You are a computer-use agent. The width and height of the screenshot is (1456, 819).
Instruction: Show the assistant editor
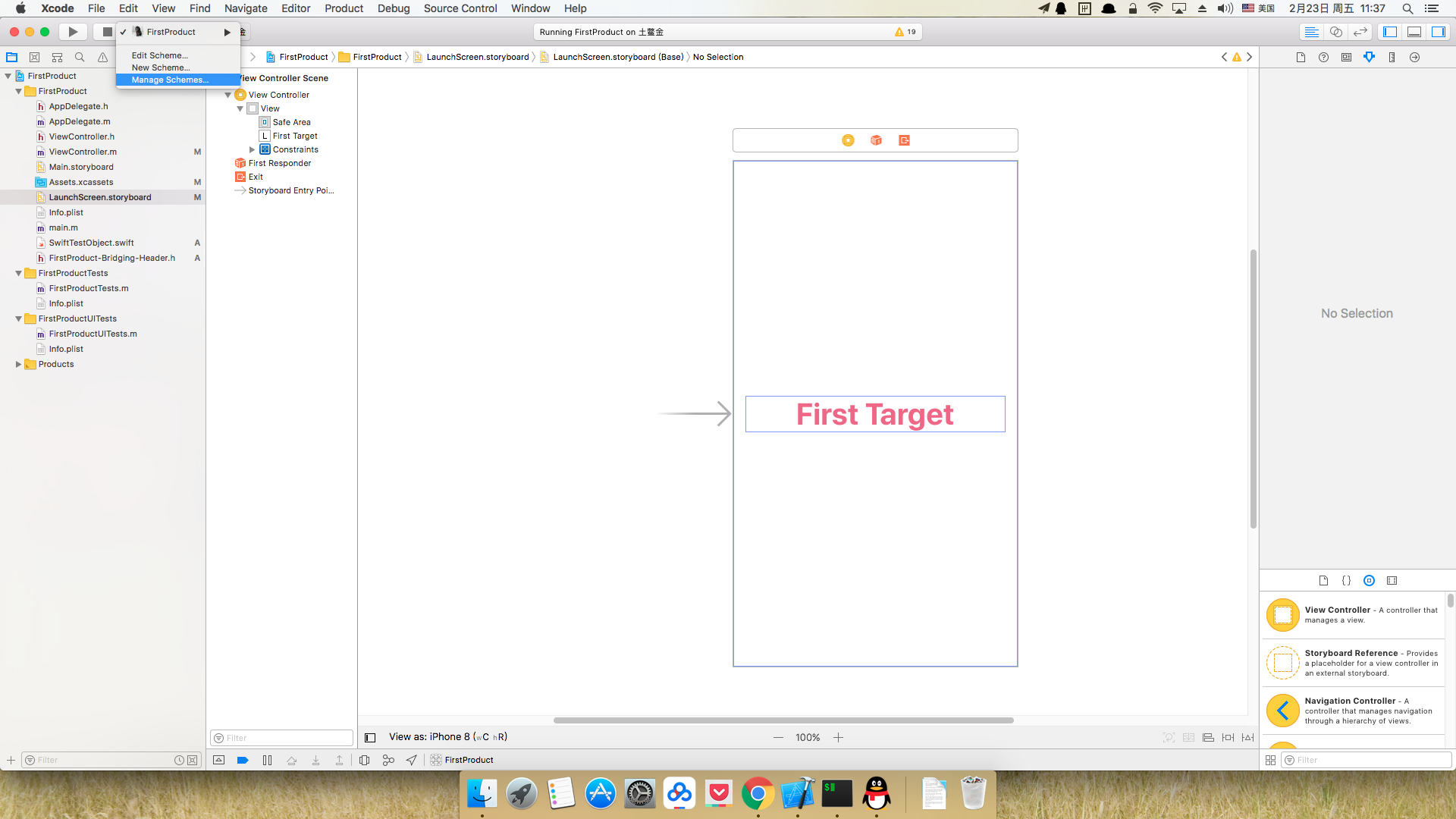pos(1336,32)
